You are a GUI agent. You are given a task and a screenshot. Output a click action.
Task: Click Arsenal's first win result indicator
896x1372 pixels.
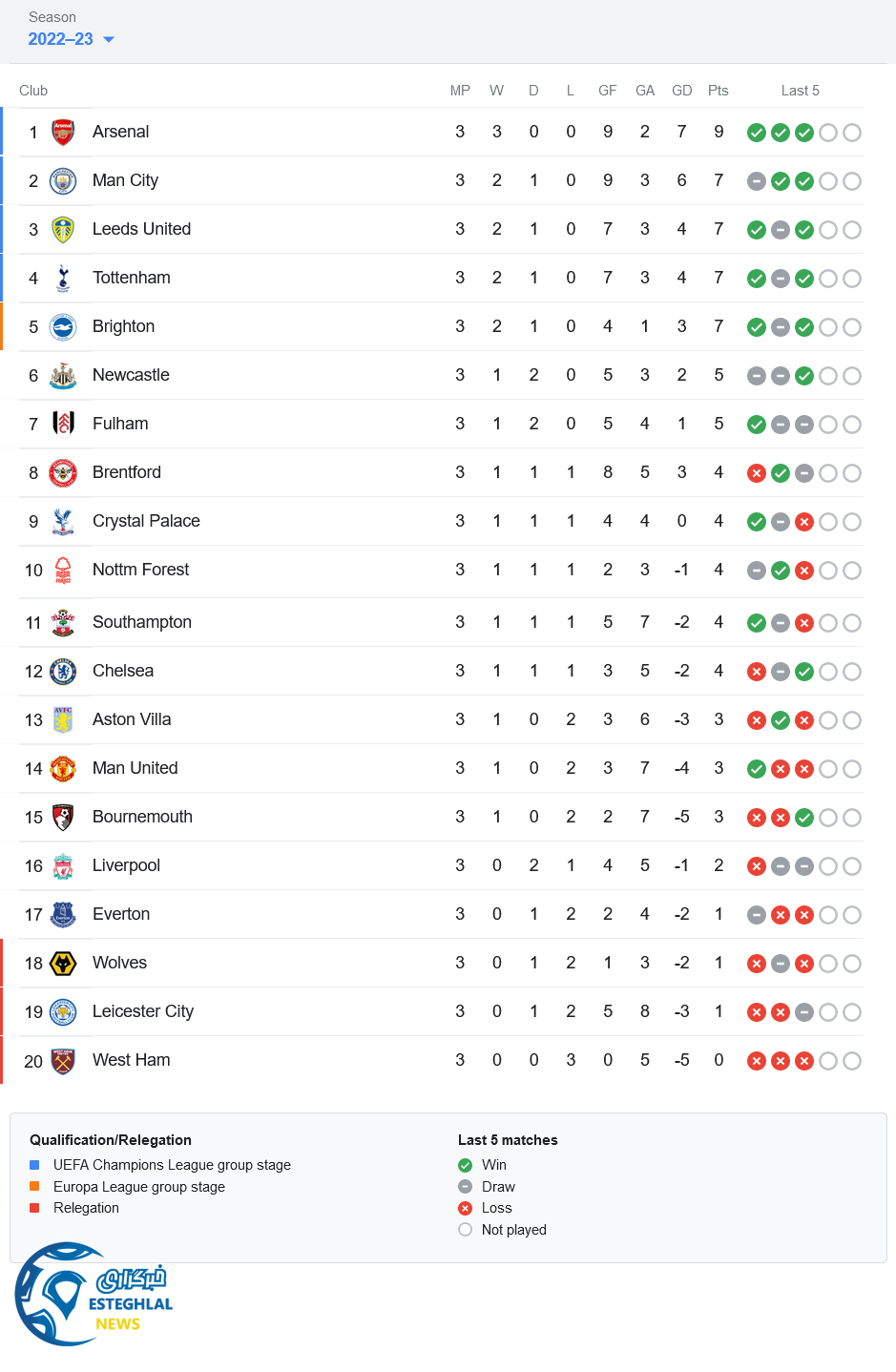pos(757,133)
